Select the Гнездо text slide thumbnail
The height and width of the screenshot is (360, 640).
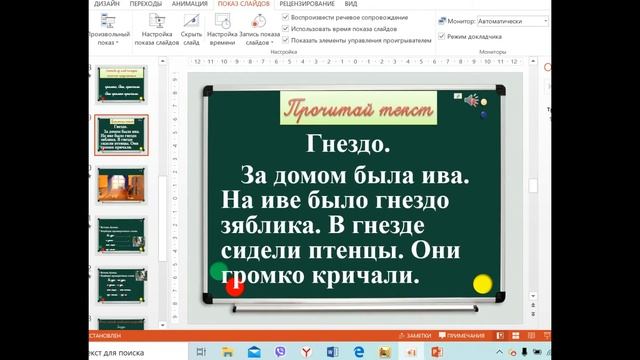pos(121,135)
